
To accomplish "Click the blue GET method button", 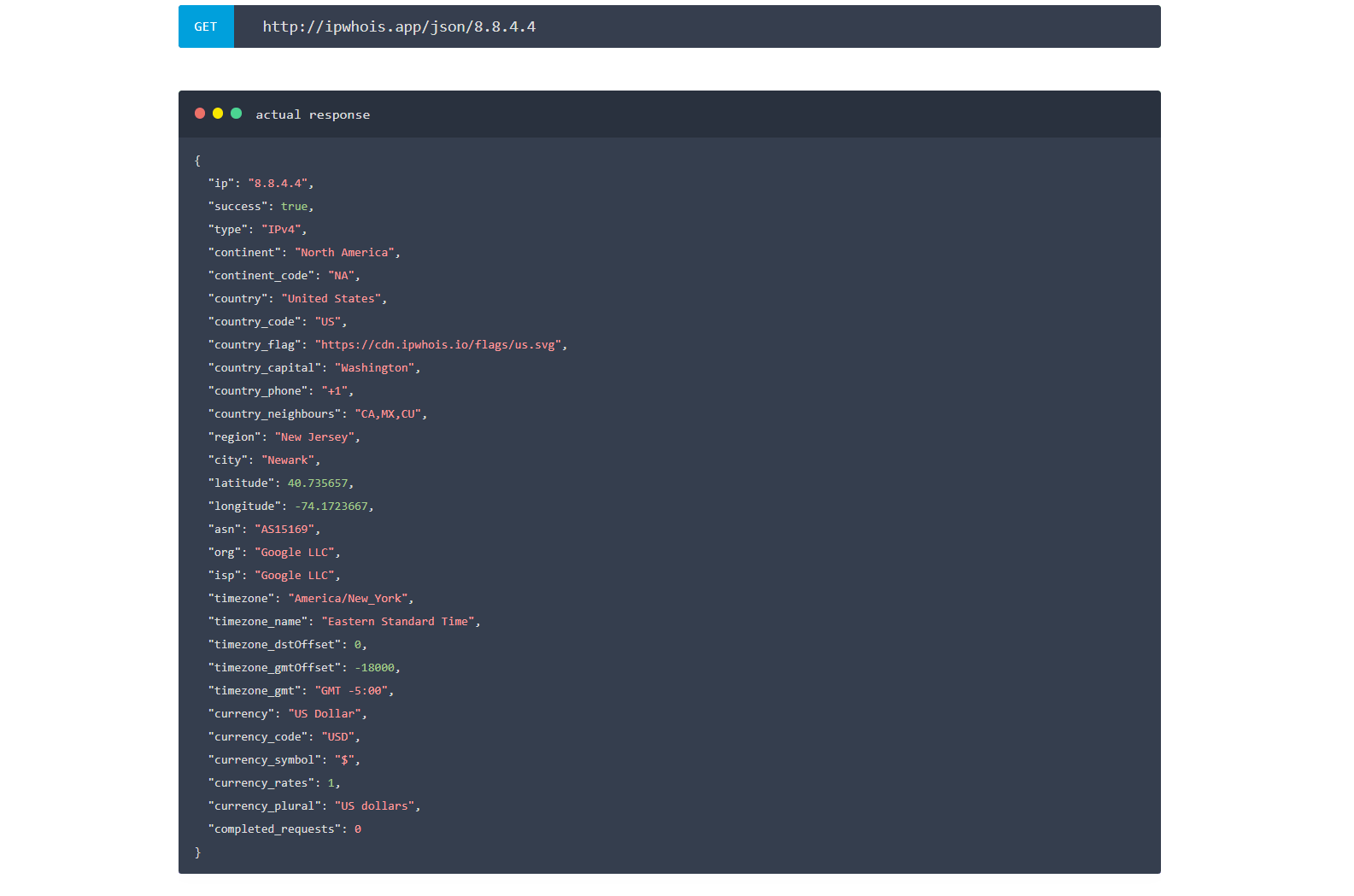I will 206,26.
